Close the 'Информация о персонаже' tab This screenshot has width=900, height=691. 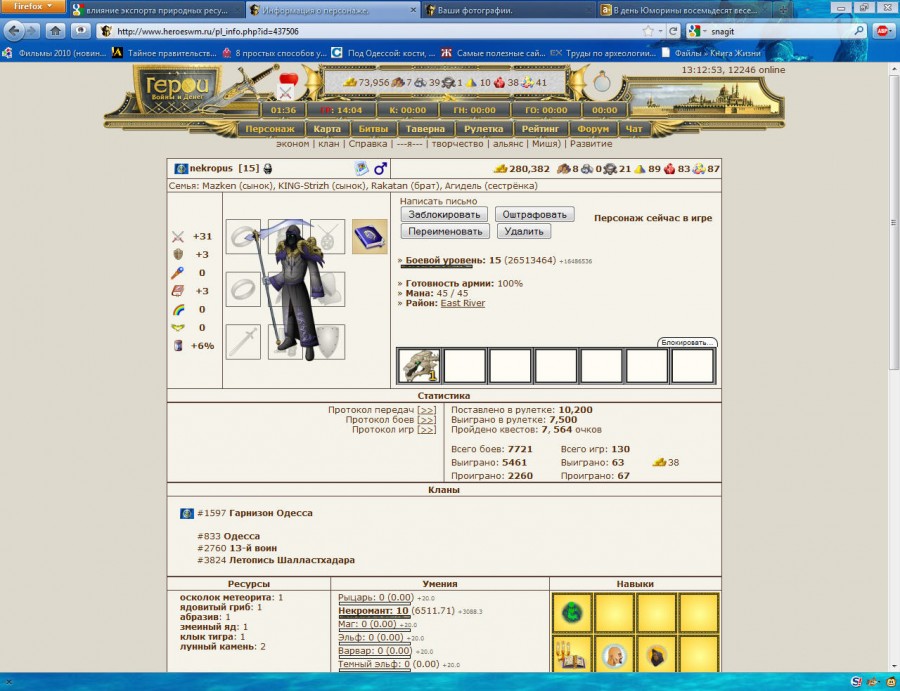point(413,10)
